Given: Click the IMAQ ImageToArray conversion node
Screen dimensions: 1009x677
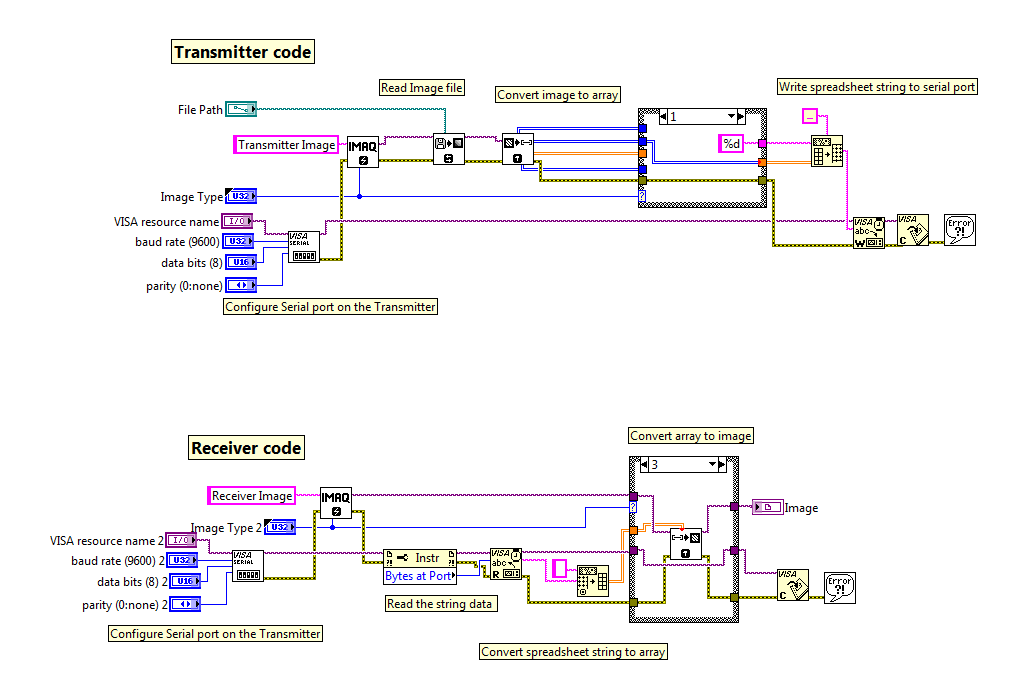Looking at the screenshot, I should pyautogui.click(x=517, y=150).
